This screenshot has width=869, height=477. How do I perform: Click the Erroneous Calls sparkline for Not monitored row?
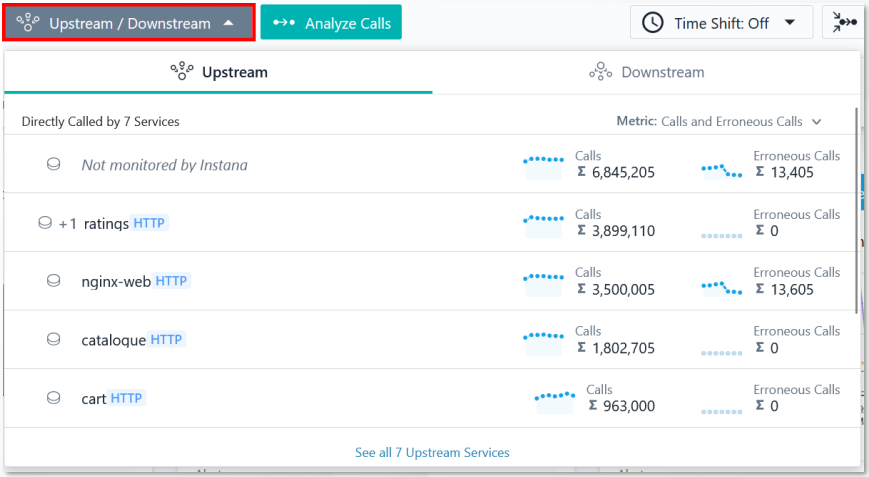[x=721, y=170]
